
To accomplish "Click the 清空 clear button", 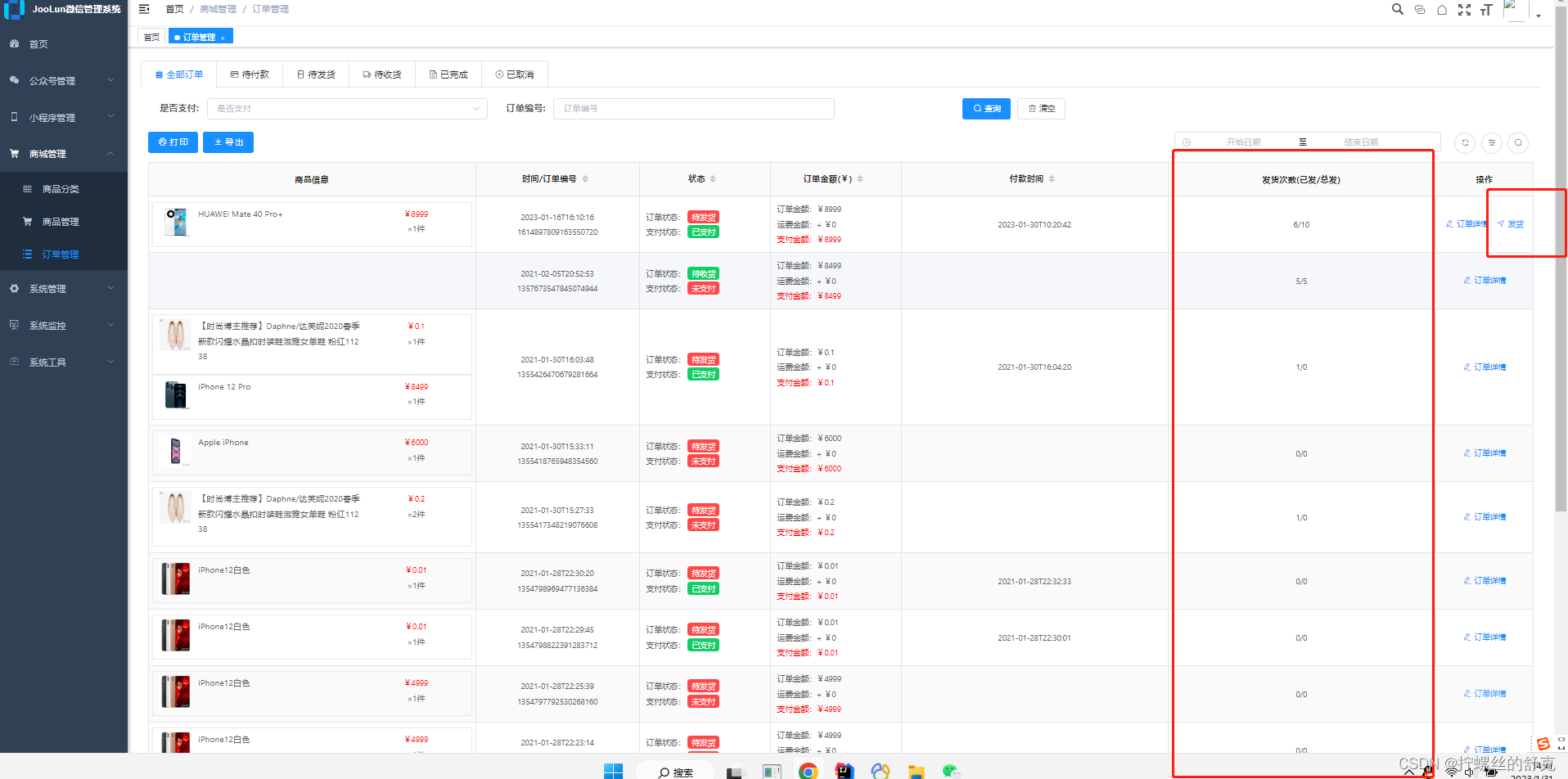I will click(1041, 109).
